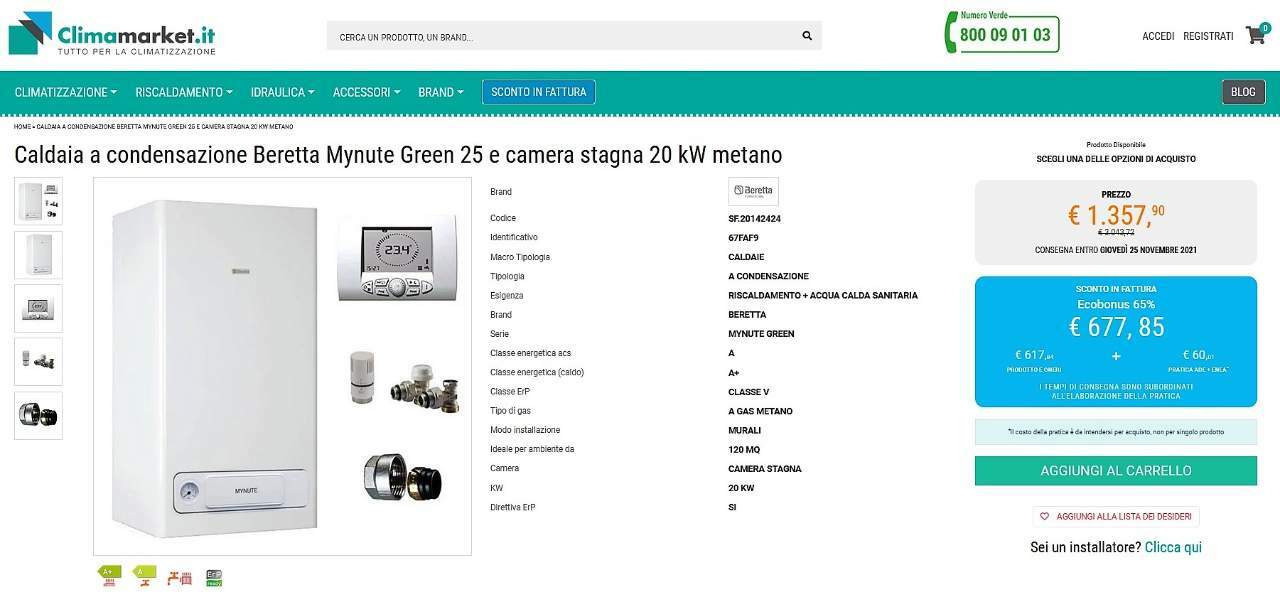Click the 'CALDAIE' macro typology value
The height and width of the screenshot is (597, 1280).
click(x=747, y=257)
